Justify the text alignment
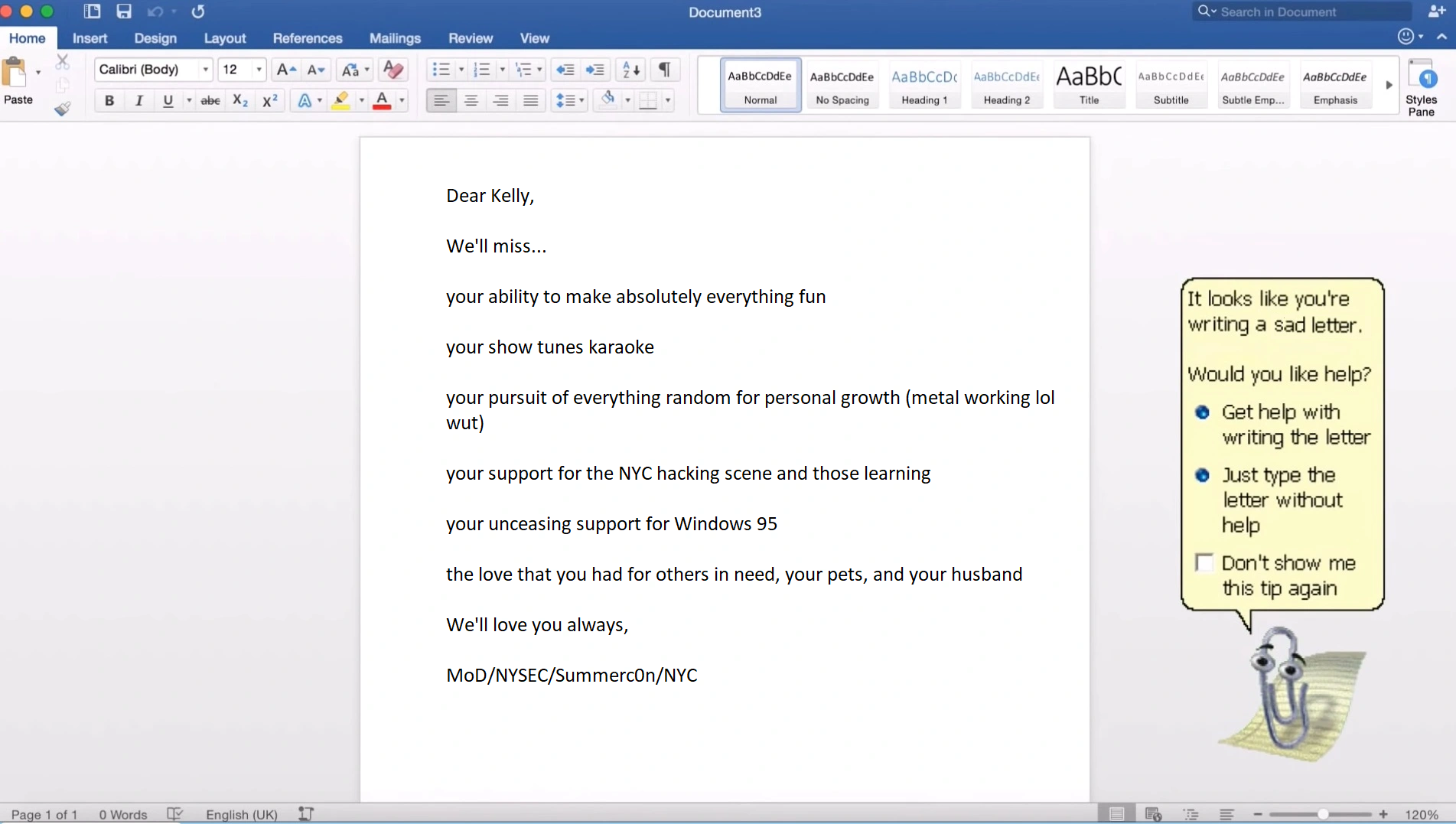This screenshot has width=1456, height=824. click(531, 100)
